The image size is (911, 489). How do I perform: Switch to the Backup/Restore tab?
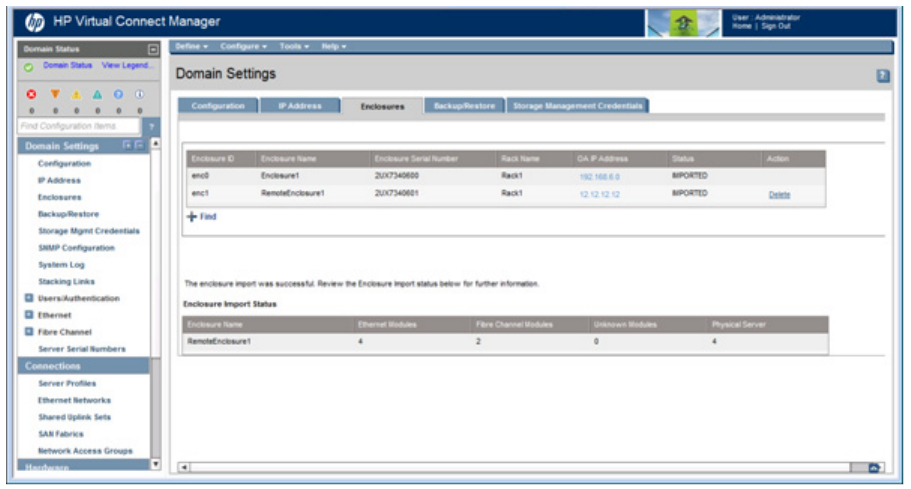[x=464, y=106]
